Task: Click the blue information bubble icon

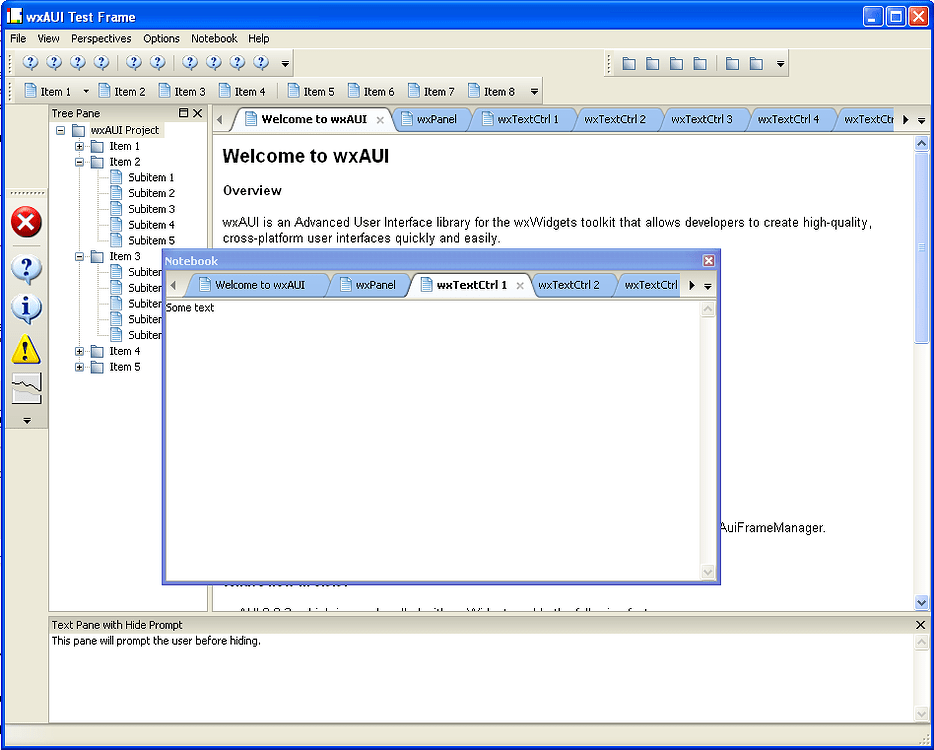Action: [x=26, y=309]
